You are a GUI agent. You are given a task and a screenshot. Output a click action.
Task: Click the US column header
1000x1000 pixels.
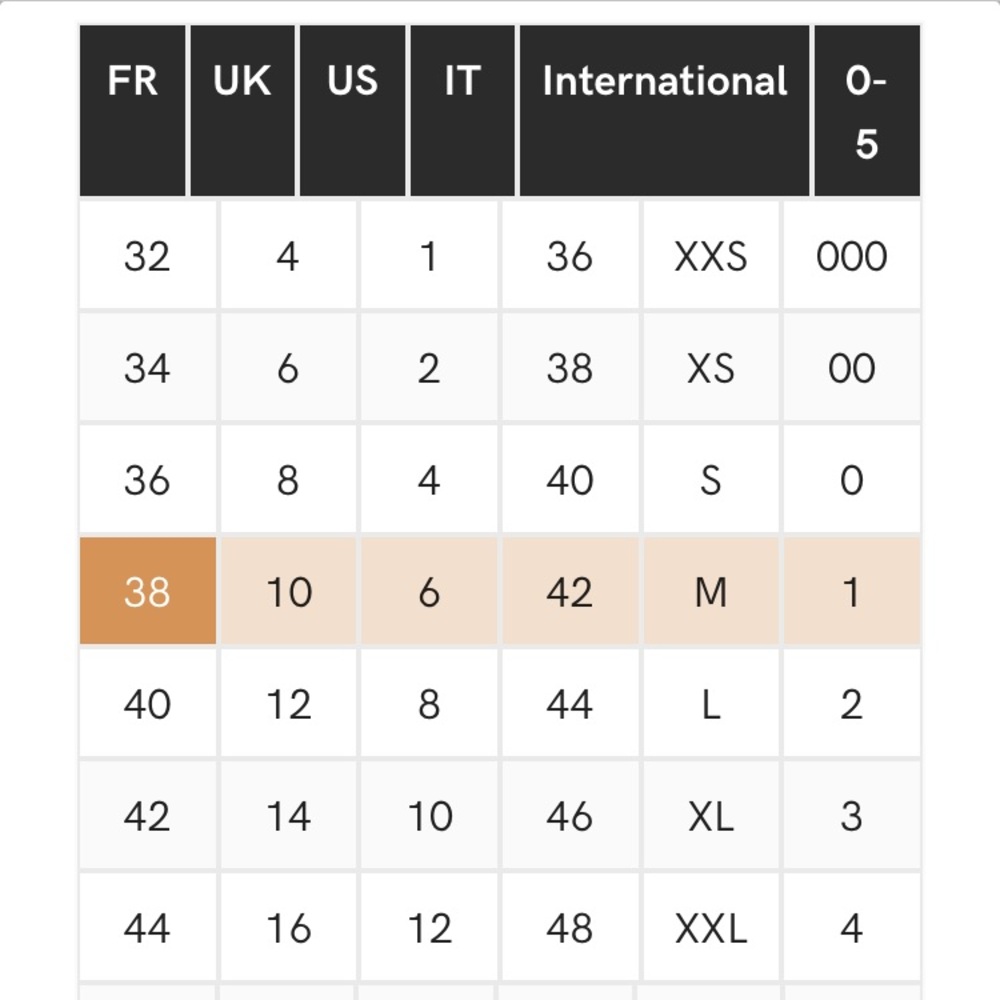click(x=353, y=111)
